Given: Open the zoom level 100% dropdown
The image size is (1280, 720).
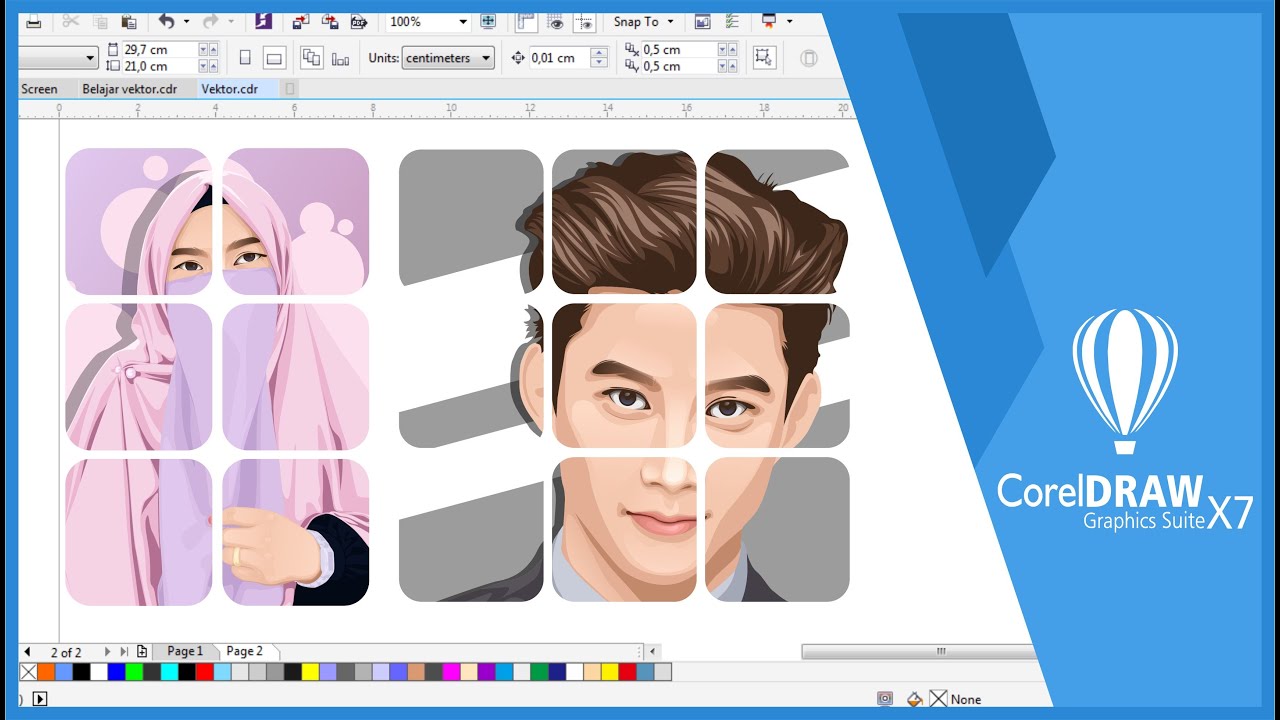Looking at the screenshot, I should [463, 21].
